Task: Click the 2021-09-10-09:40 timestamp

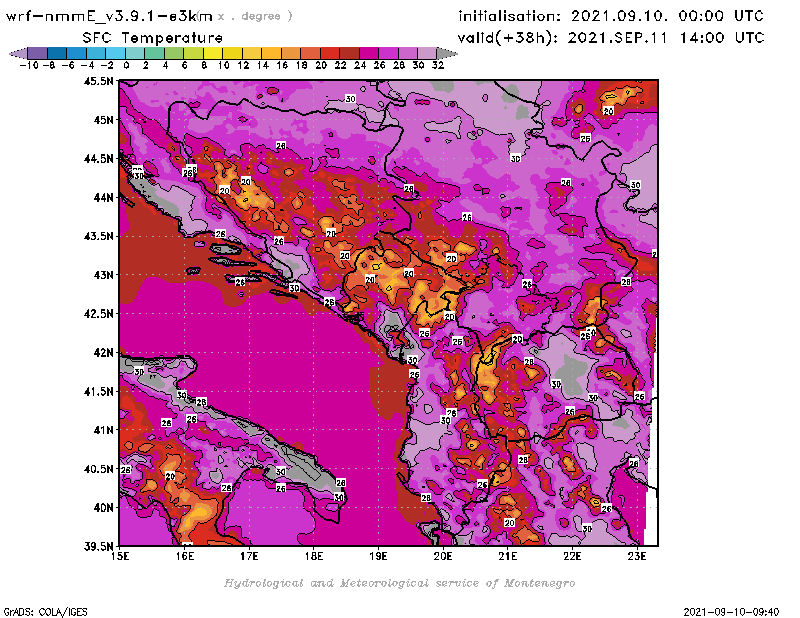Action: point(731,611)
